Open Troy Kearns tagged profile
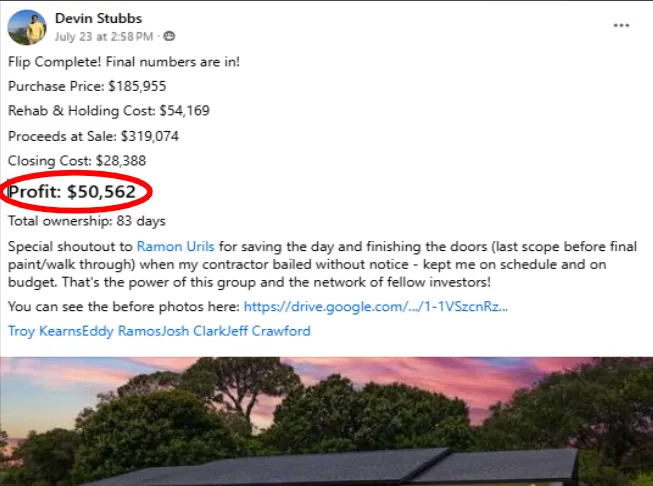The image size is (653, 486). [45, 331]
